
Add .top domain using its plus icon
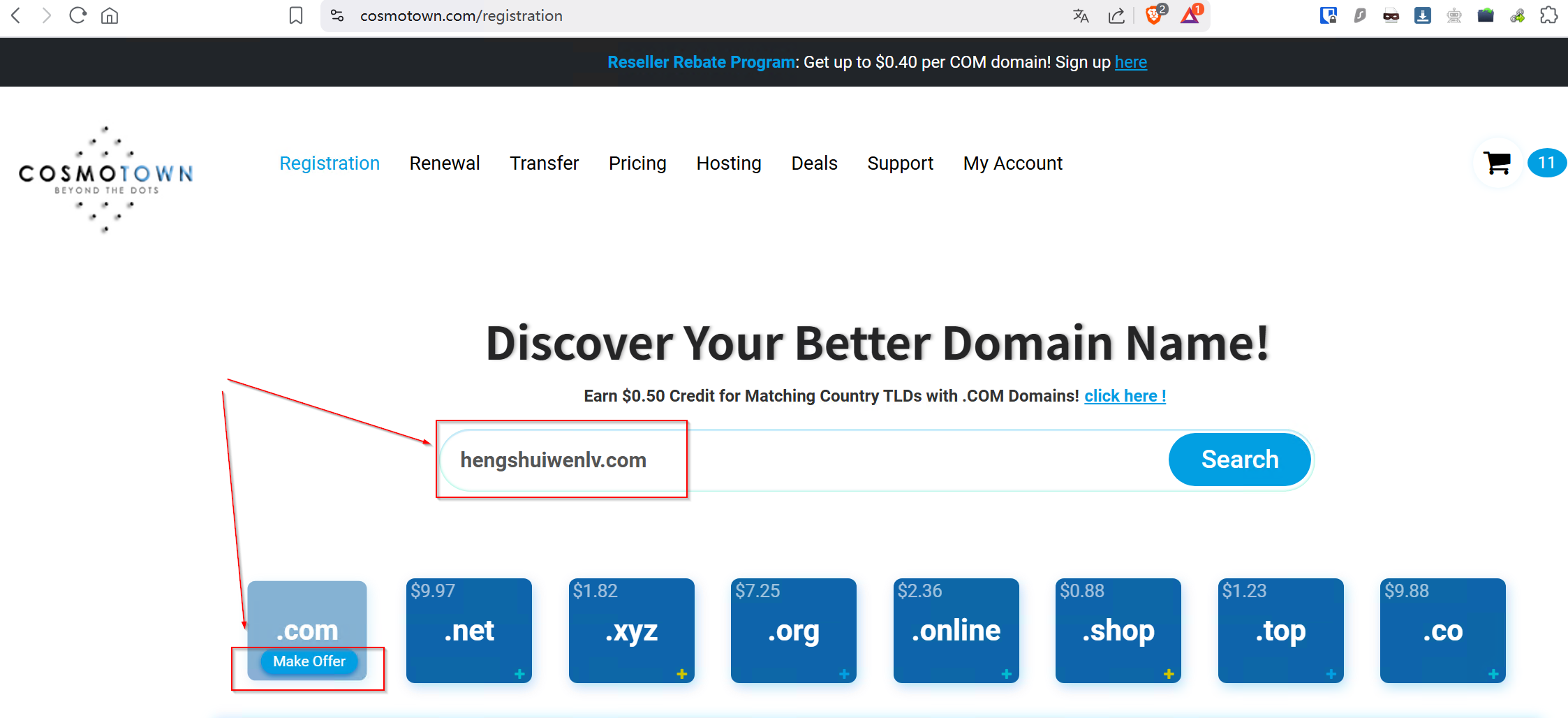[x=1331, y=674]
